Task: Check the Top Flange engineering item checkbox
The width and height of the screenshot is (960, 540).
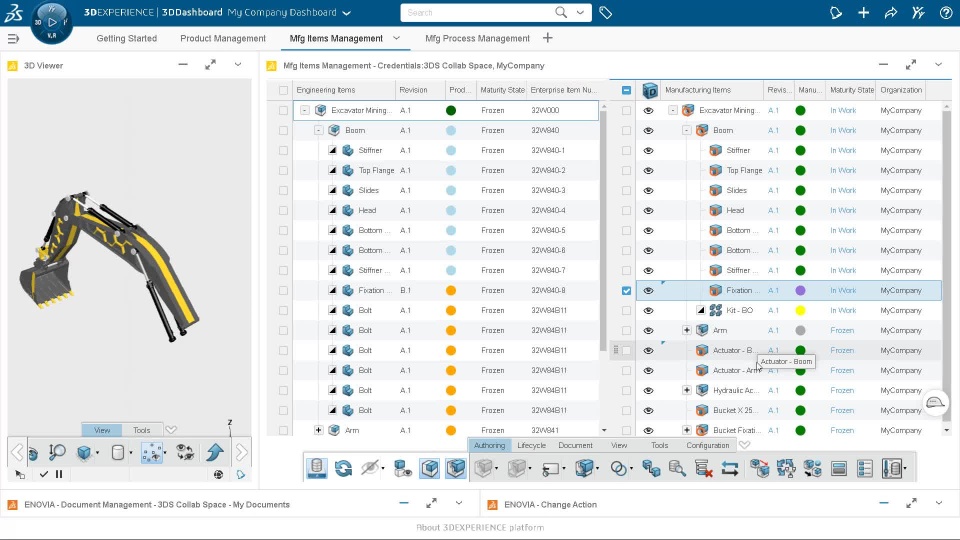Action: [x=283, y=171]
